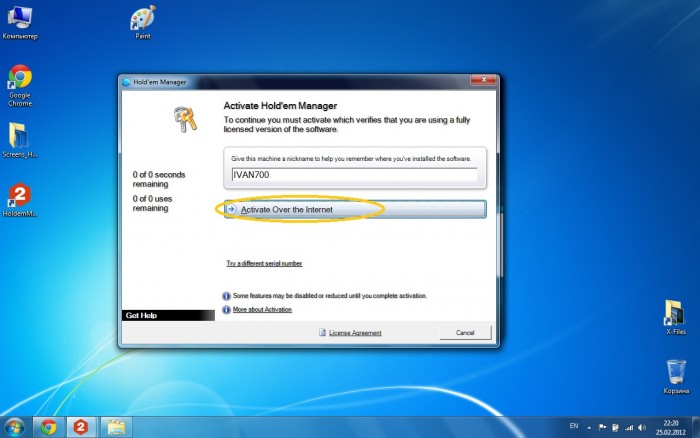700x438 pixels.
Task: Click Hold'em Manager title bar icon
Action: [x=126, y=82]
